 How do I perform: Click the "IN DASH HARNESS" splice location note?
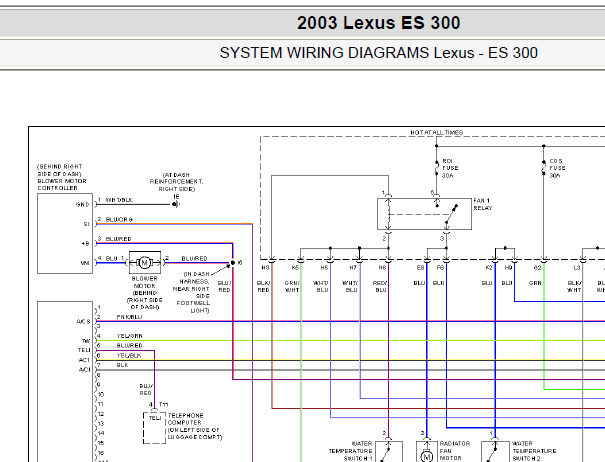click(191, 292)
